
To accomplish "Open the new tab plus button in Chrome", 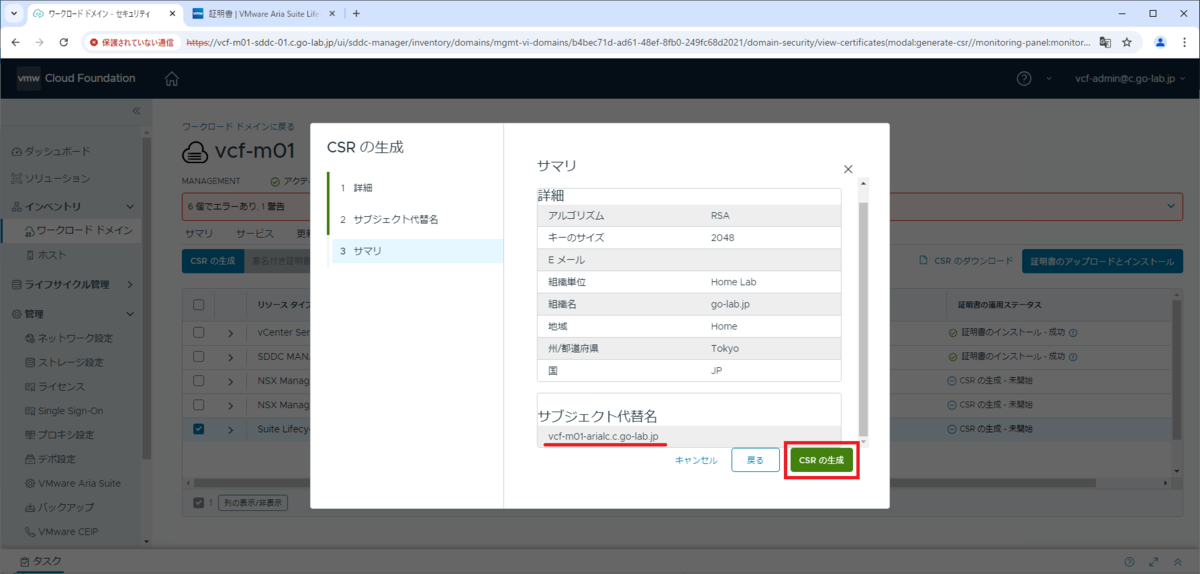I will pyautogui.click(x=356, y=14).
